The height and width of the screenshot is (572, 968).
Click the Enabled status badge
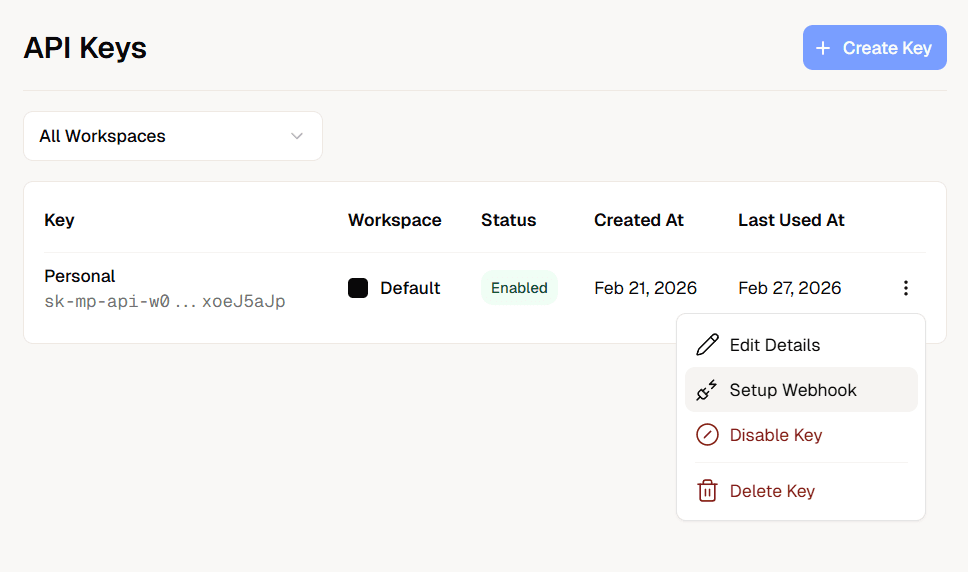click(x=519, y=288)
